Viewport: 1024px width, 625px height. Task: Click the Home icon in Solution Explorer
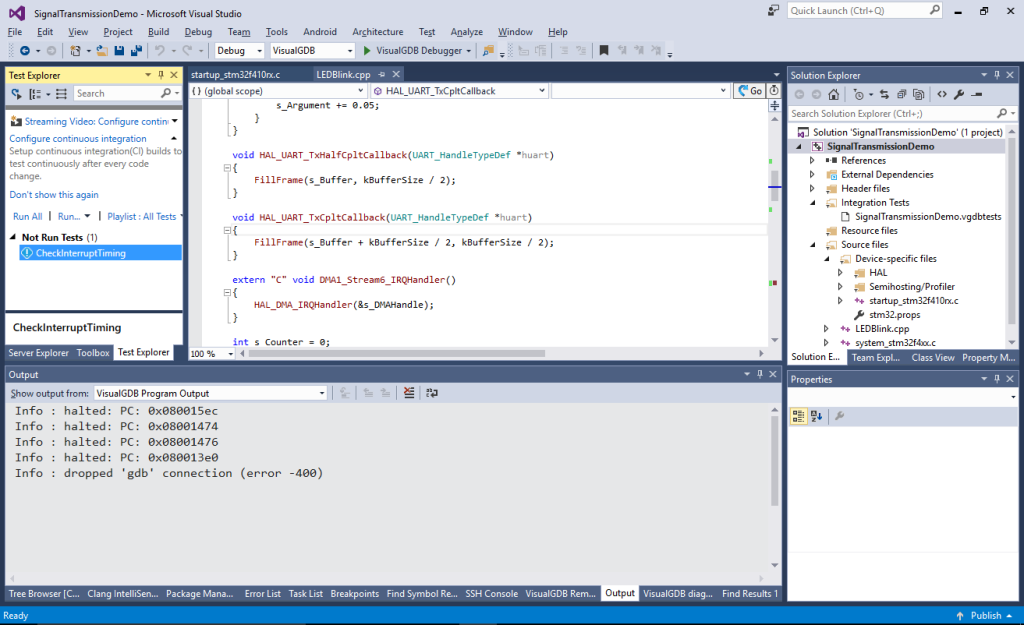point(833,94)
